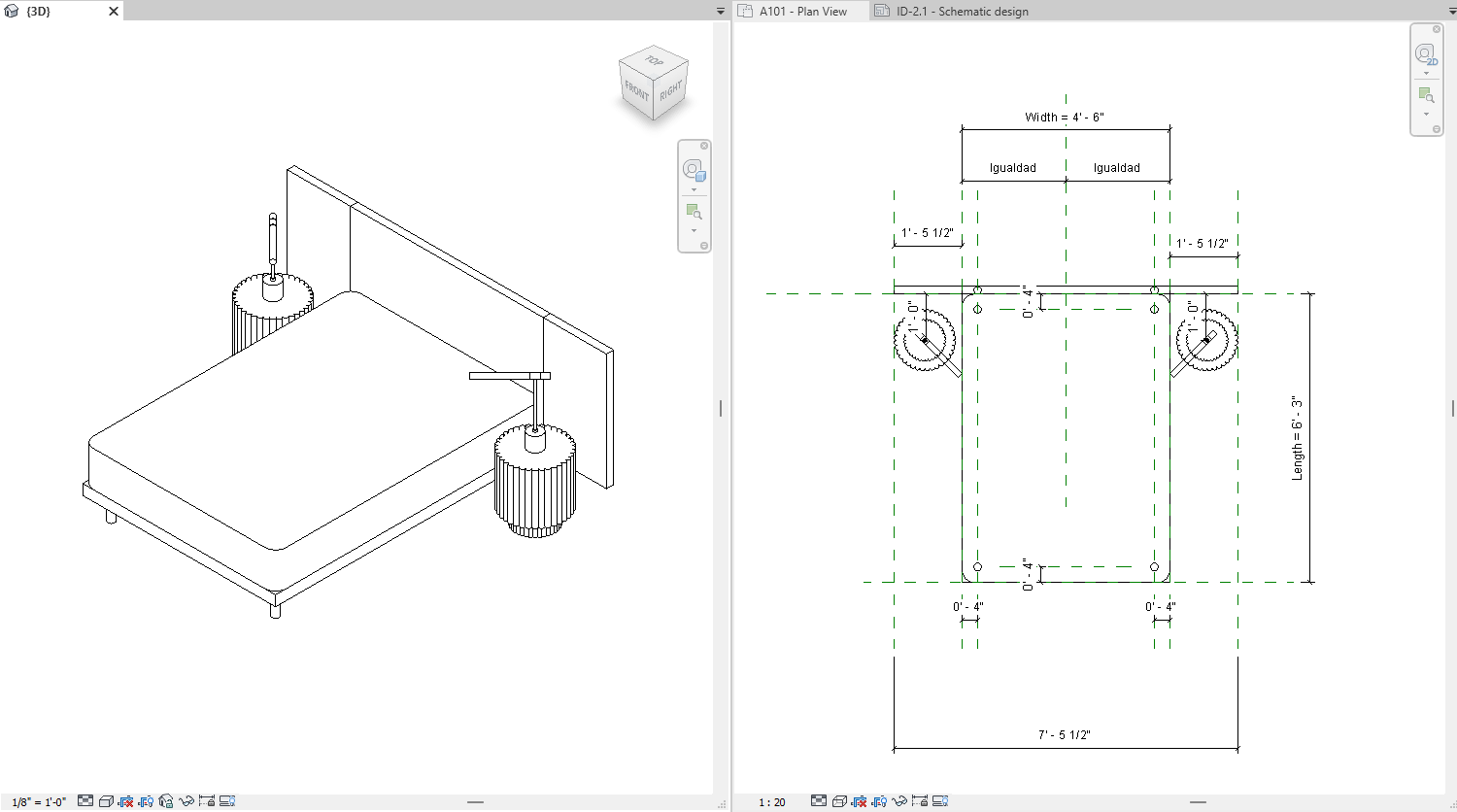The height and width of the screenshot is (812, 1457).
Task: Select bottom-left 0' - 4" dimension
Action: tap(968, 607)
